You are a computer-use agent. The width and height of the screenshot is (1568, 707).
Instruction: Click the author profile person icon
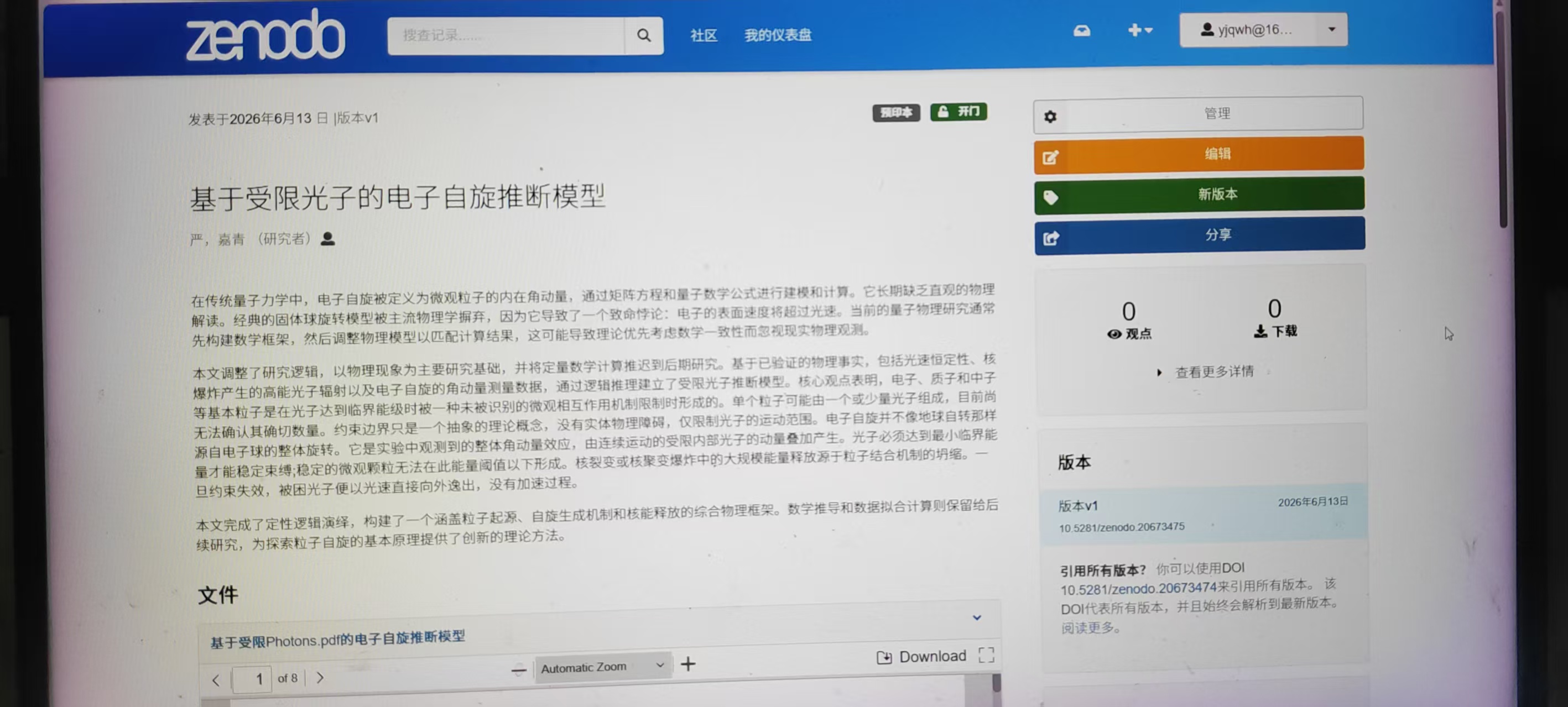click(x=327, y=238)
